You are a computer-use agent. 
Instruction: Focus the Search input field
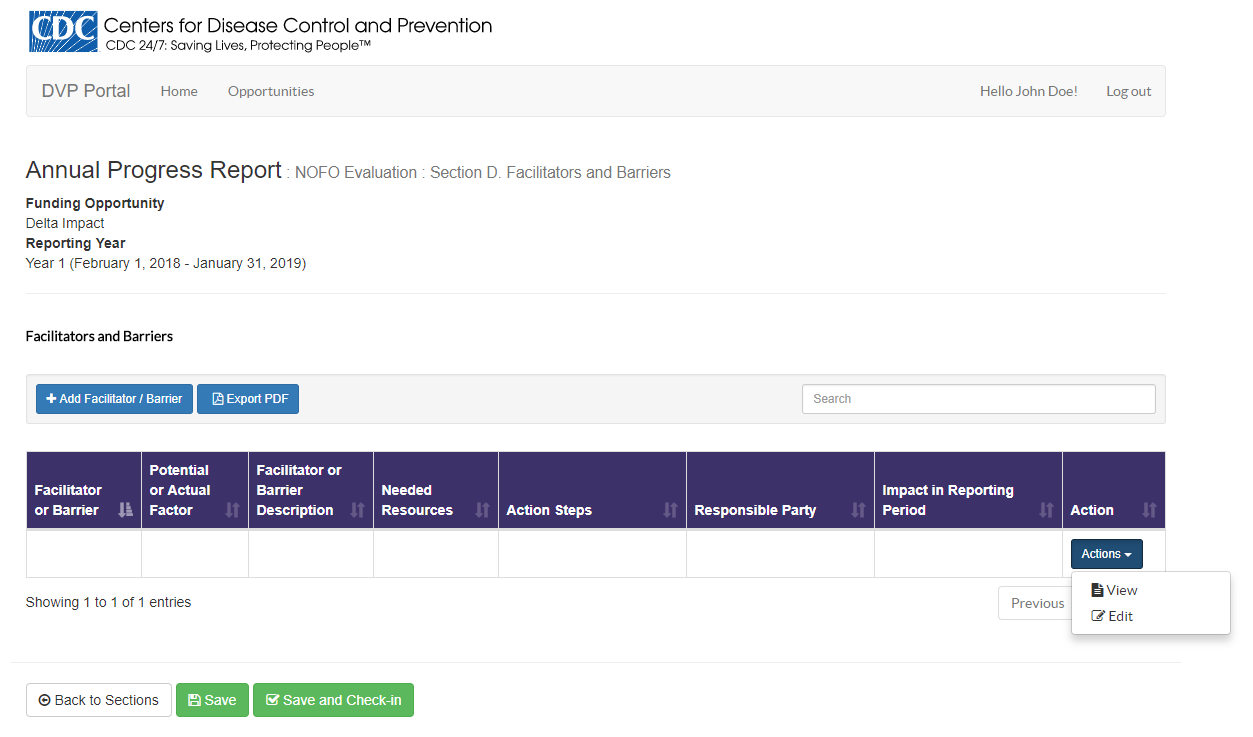[x=978, y=399]
